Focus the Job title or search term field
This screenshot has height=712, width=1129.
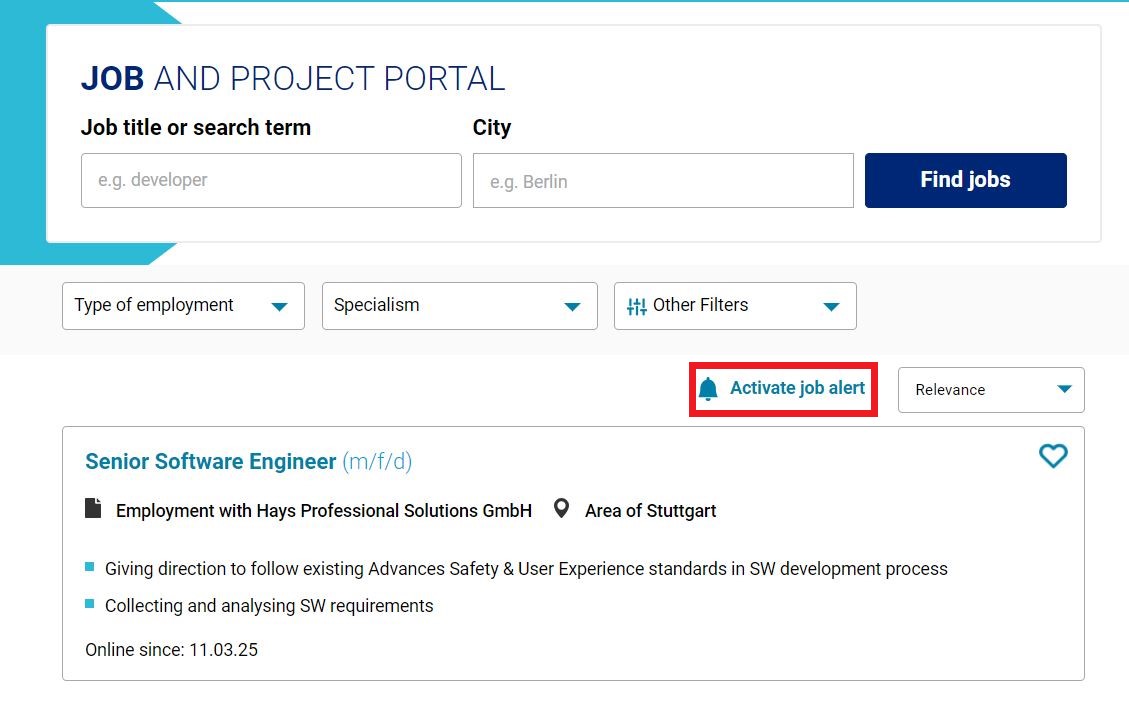271,181
